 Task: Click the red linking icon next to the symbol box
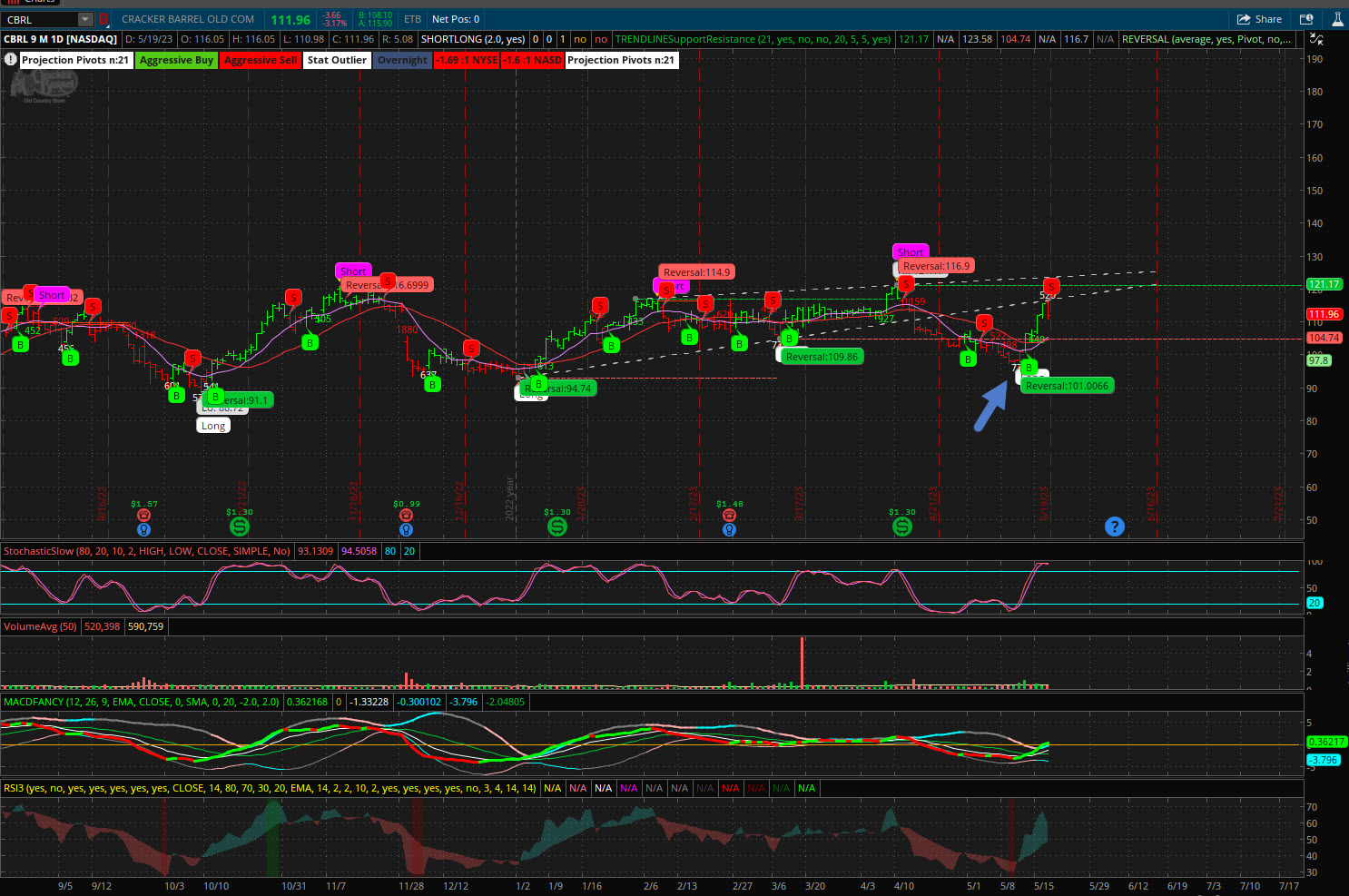point(103,19)
